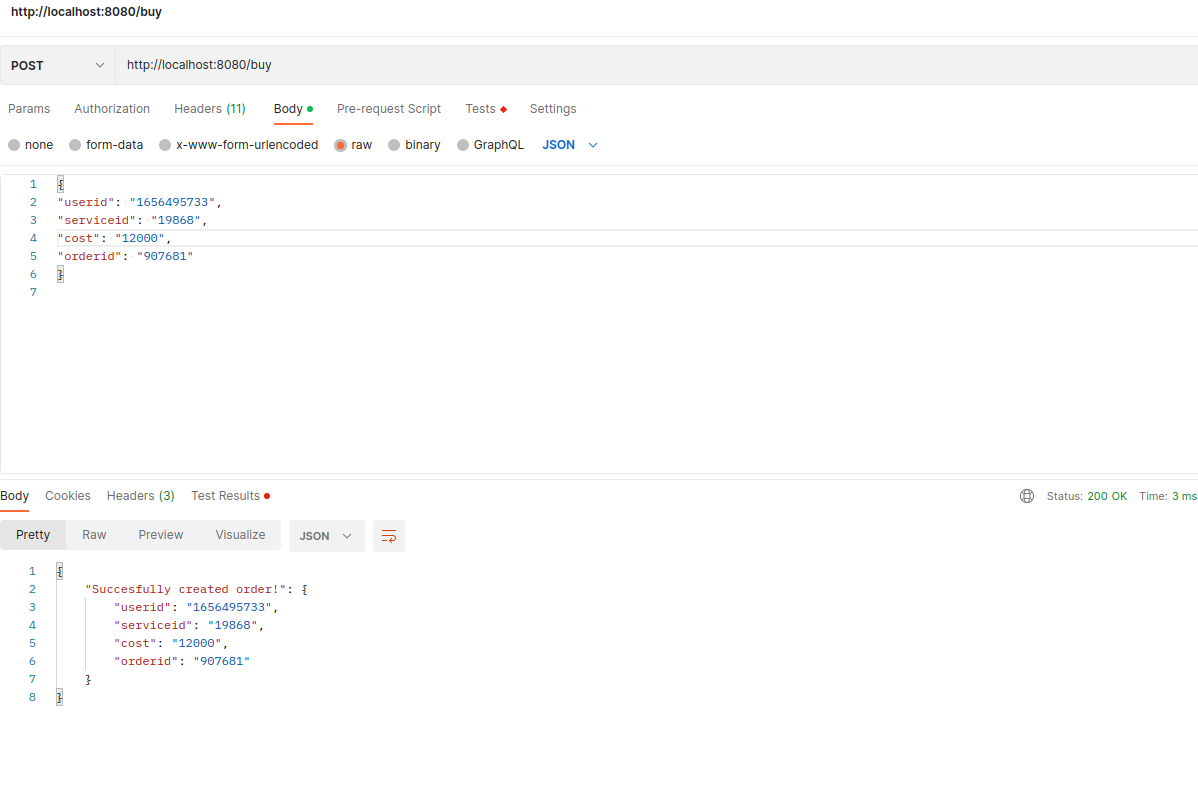This screenshot has width=1198, height=785.
Task: Open the JSON format dropdown in response pane
Action: (326, 535)
